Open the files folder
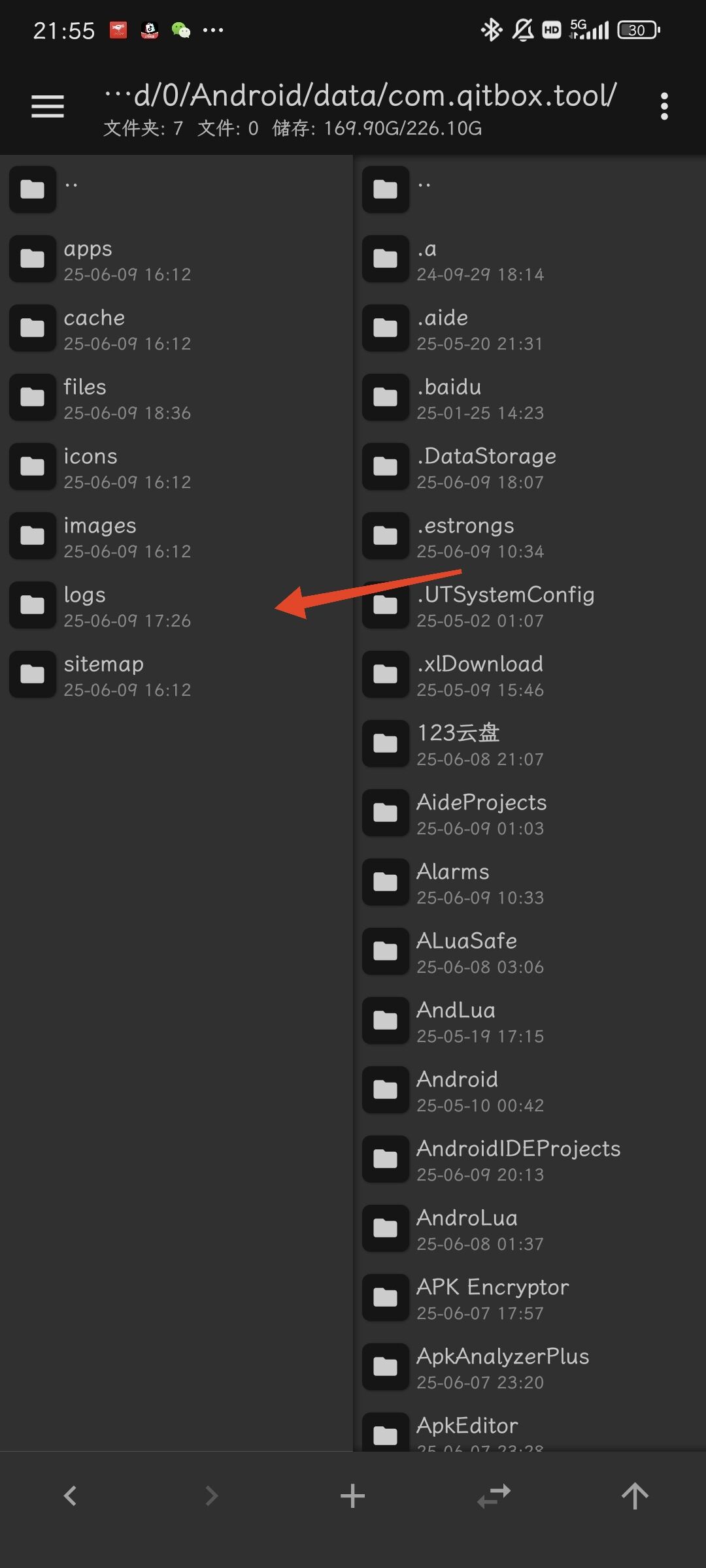The height and width of the screenshot is (1568, 706). [176, 398]
